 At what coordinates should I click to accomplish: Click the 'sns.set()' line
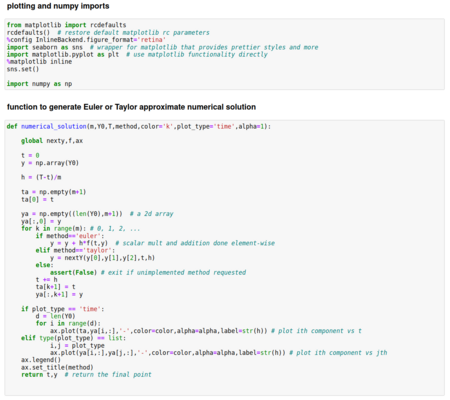(23, 69)
